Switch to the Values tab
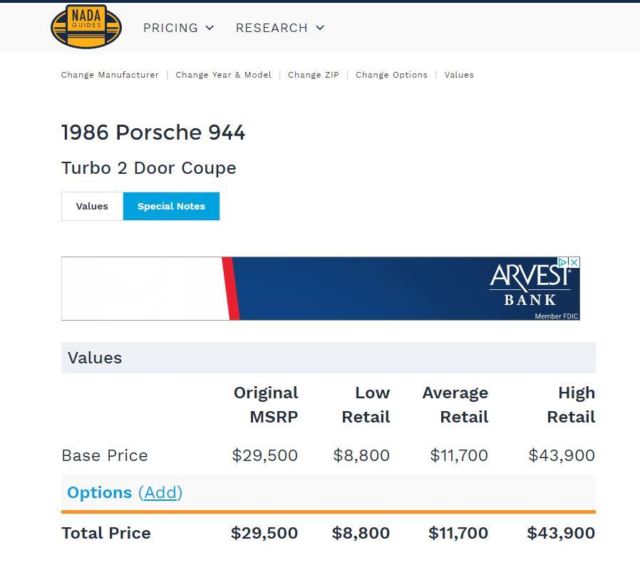The height and width of the screenshot is (570, 640). point(92,206)
